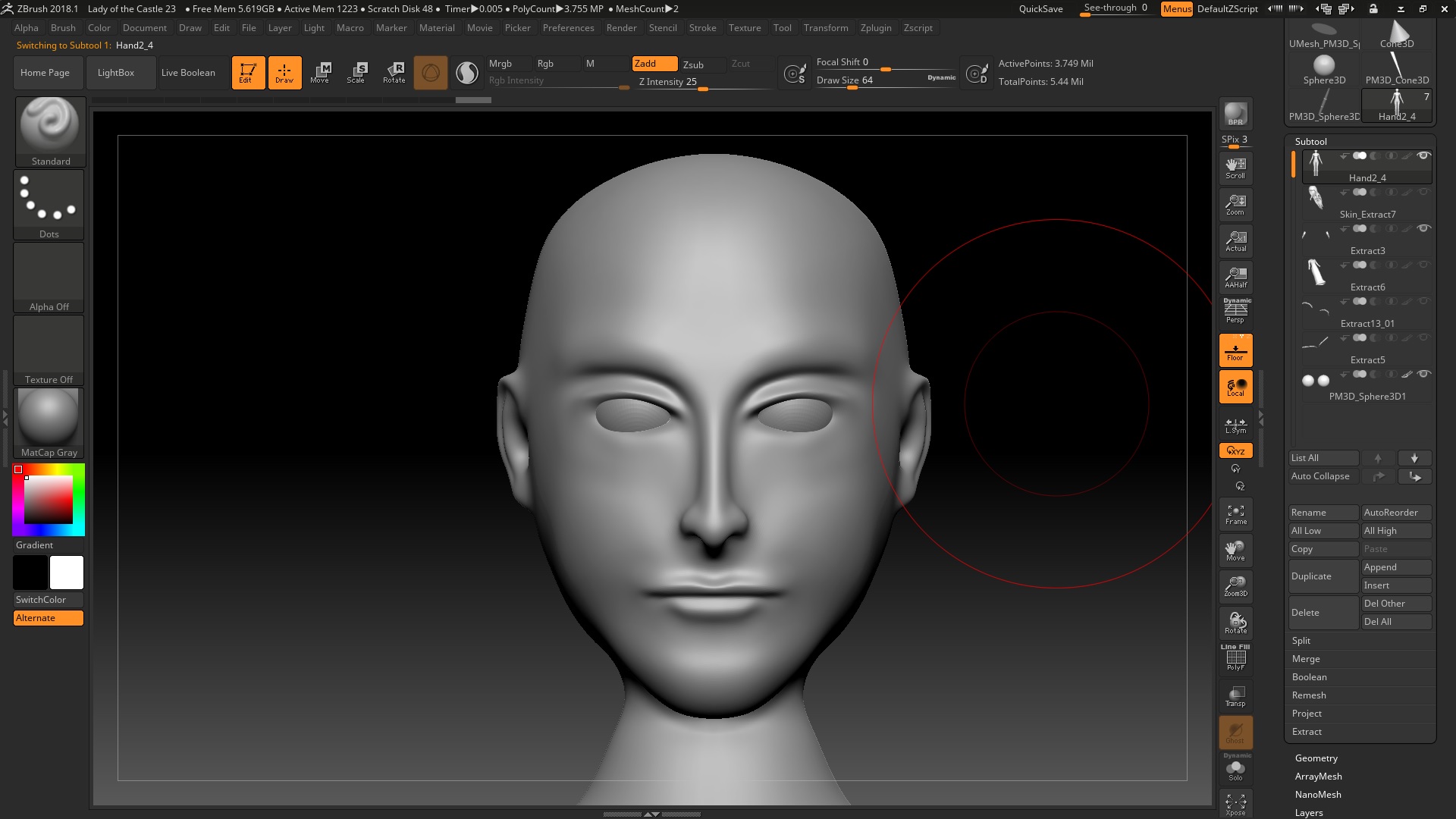The height and width of the screenshot is (819, 1456).
Task: Set the canvas to Actual size
Action: pos(1235,241)
